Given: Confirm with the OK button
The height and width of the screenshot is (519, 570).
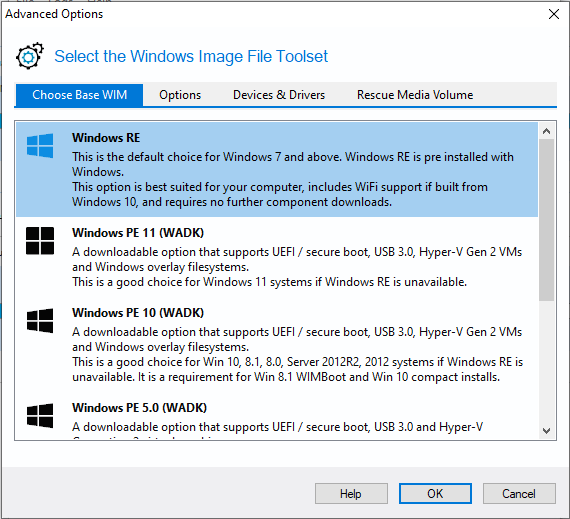Looking at the screenshot, I should tap(435, 494).
